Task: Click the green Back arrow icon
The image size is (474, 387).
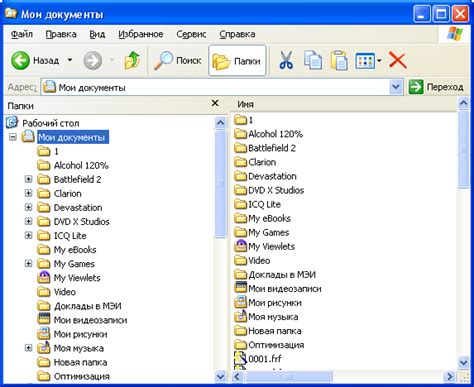Action: point(20,60)
